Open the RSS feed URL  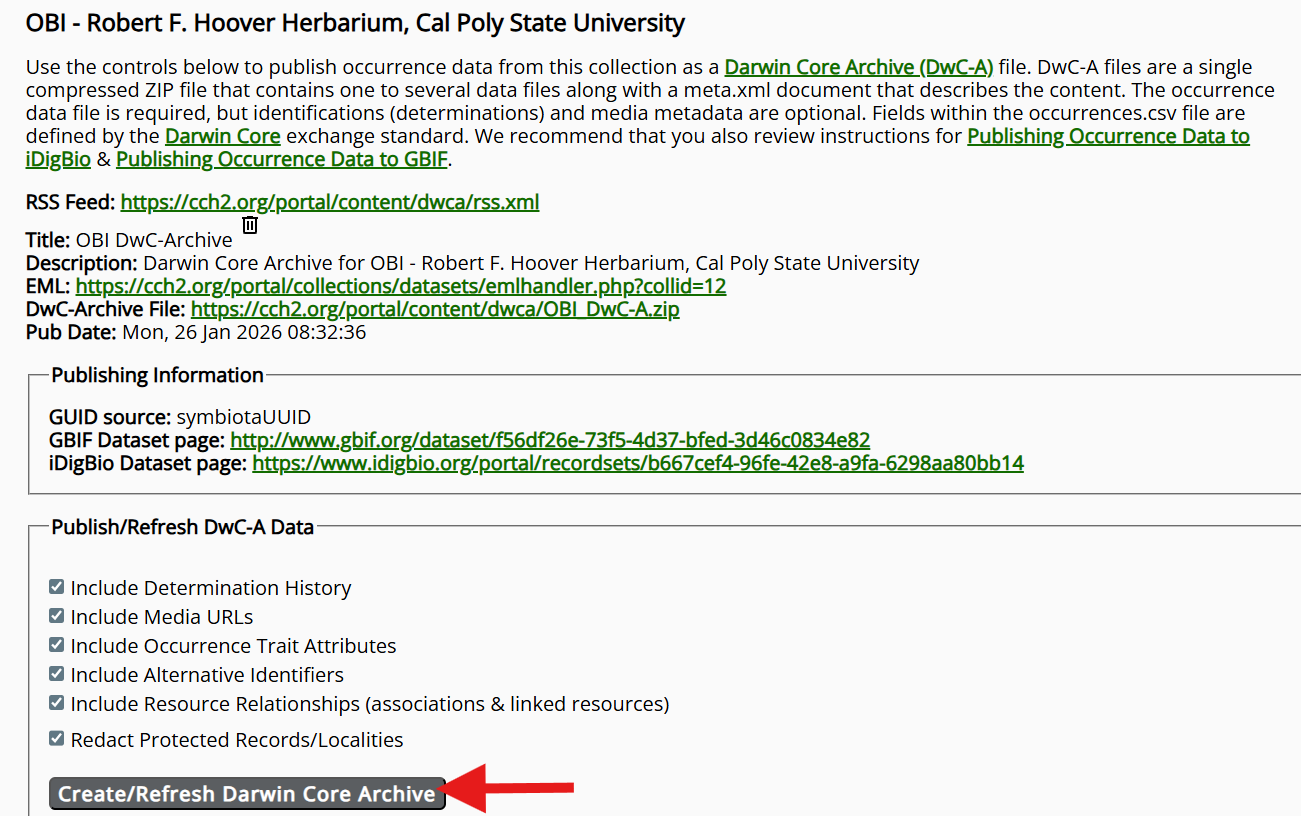pos(329,202)
